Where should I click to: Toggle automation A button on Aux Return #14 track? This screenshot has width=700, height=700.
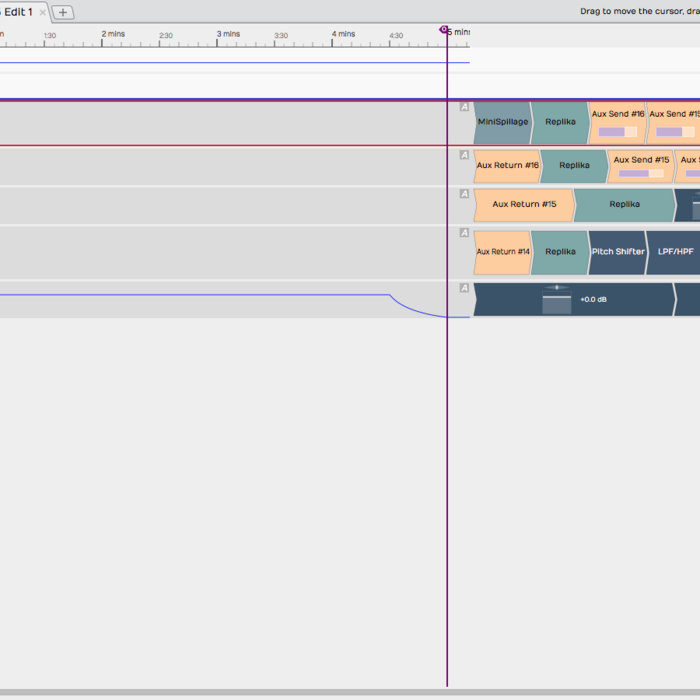pyautogui.click(x=464, y=233)
